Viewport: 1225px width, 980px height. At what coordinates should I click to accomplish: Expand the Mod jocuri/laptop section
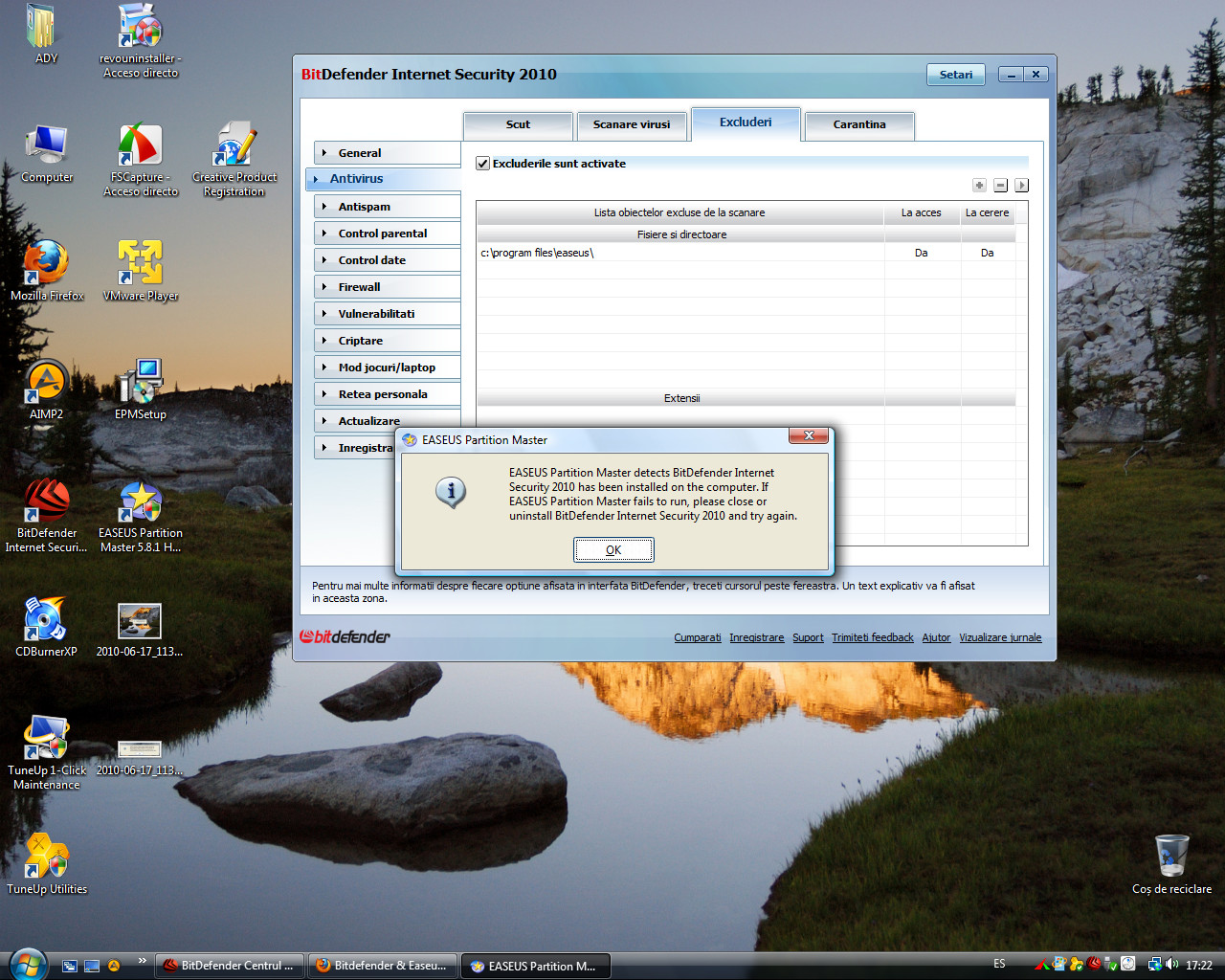pos(388,367)
